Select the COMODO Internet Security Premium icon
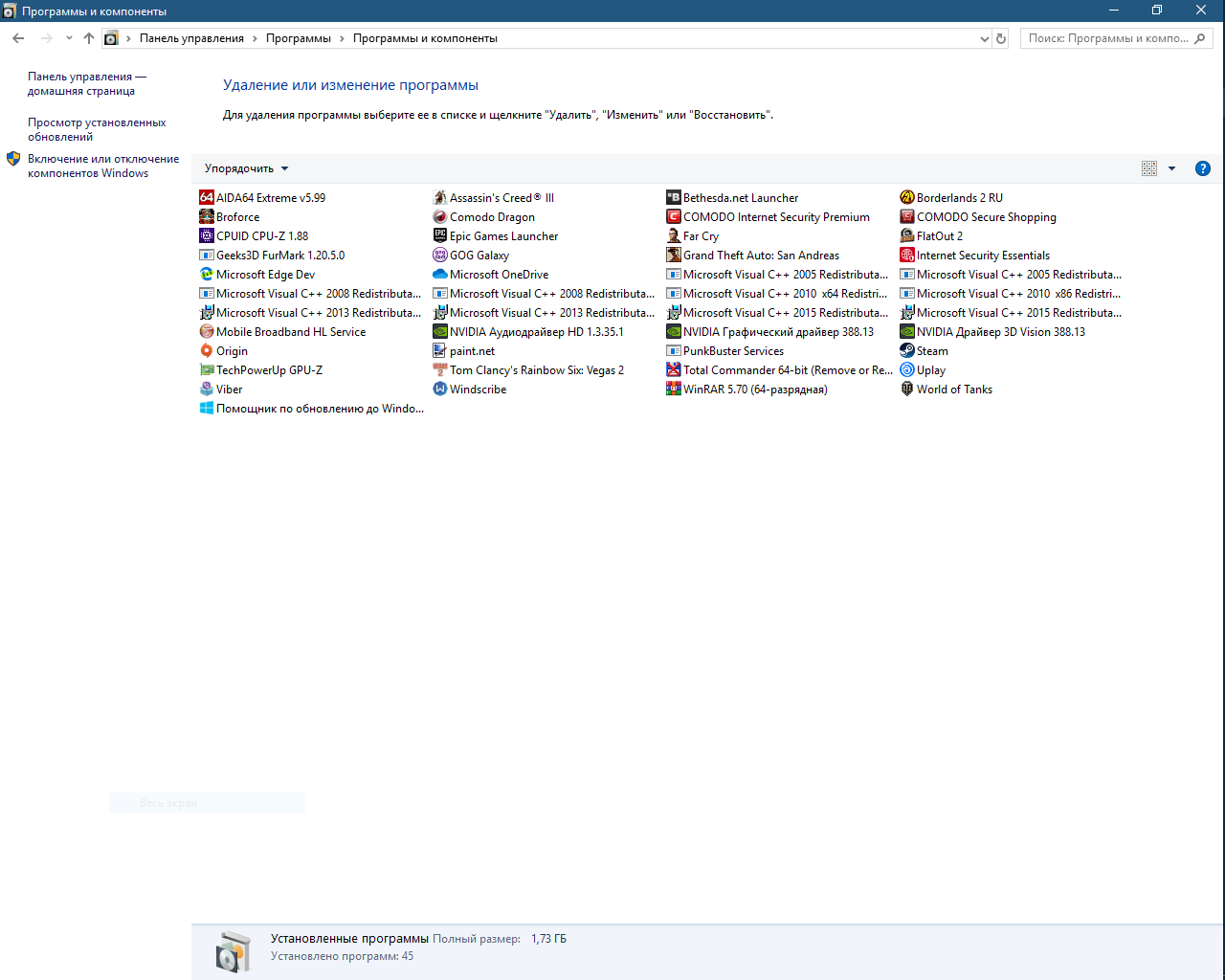This screenshot has width=1225, height=980. [674, 217]
